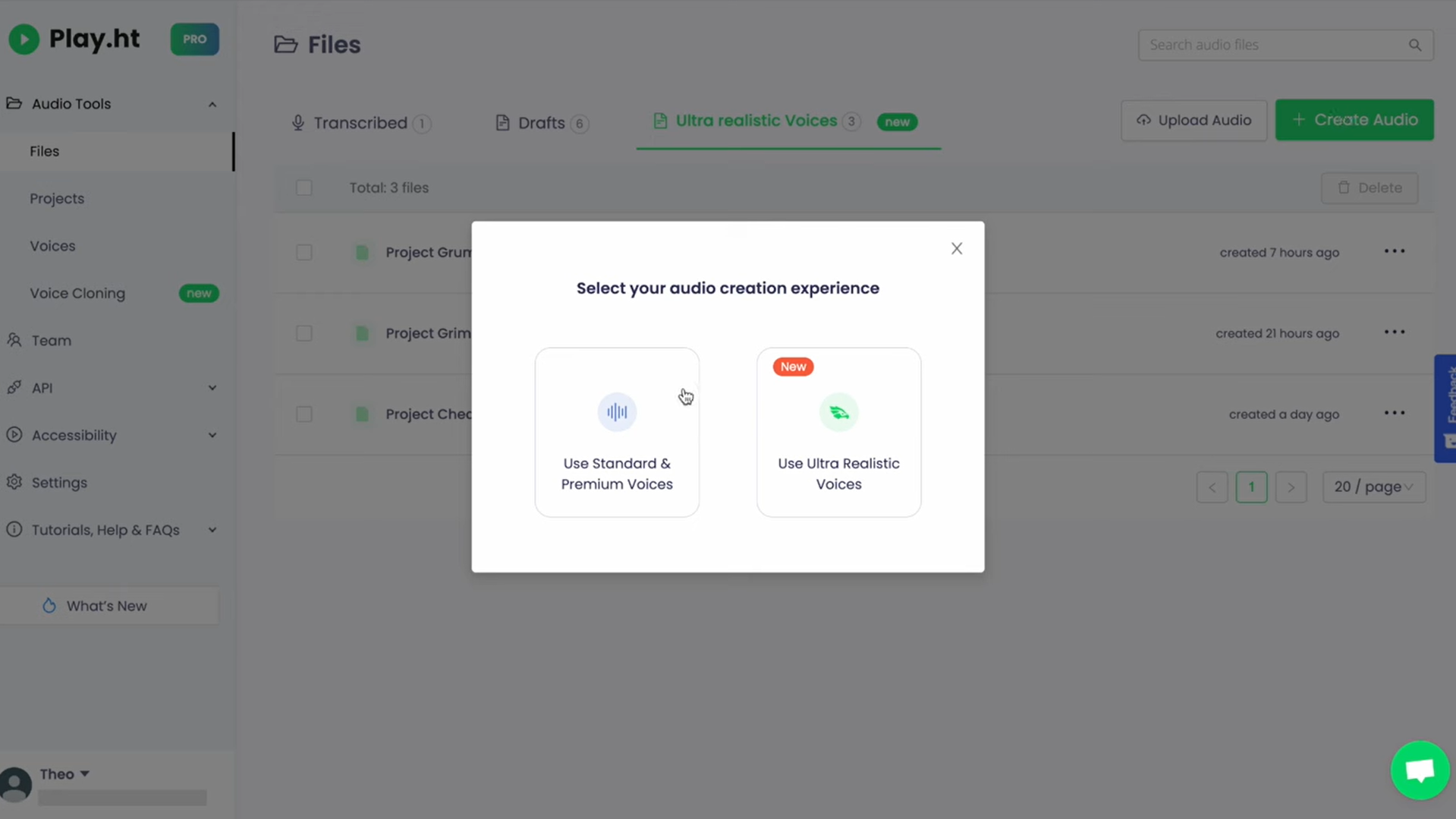Open the chat support bubble
The image size is (1456, 819).
(x=1419, y=770)
